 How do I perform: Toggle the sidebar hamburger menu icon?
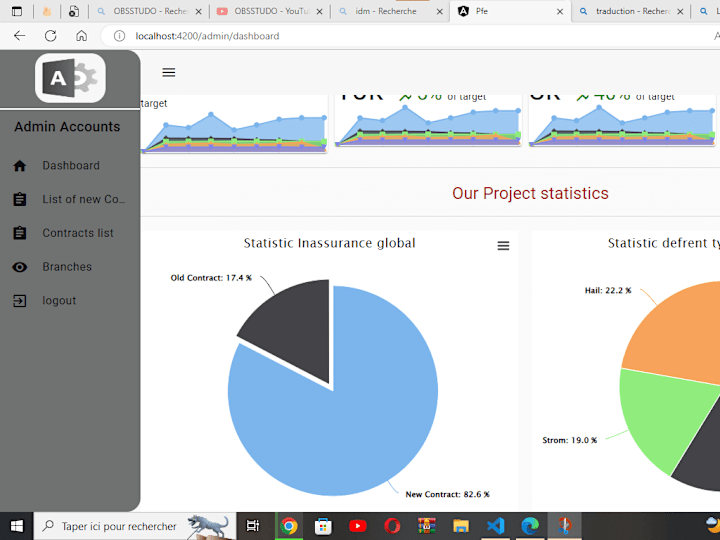click(x=169, y=73)
